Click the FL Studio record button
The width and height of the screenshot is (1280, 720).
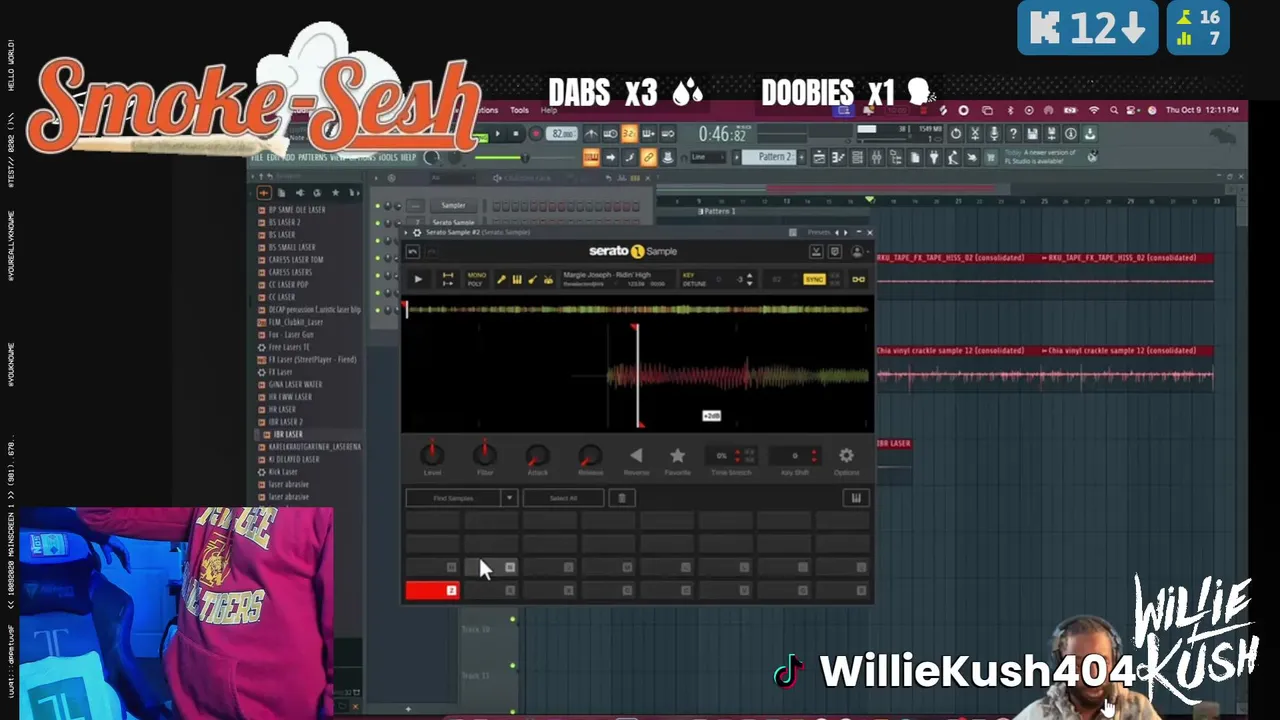coord(535,134)
